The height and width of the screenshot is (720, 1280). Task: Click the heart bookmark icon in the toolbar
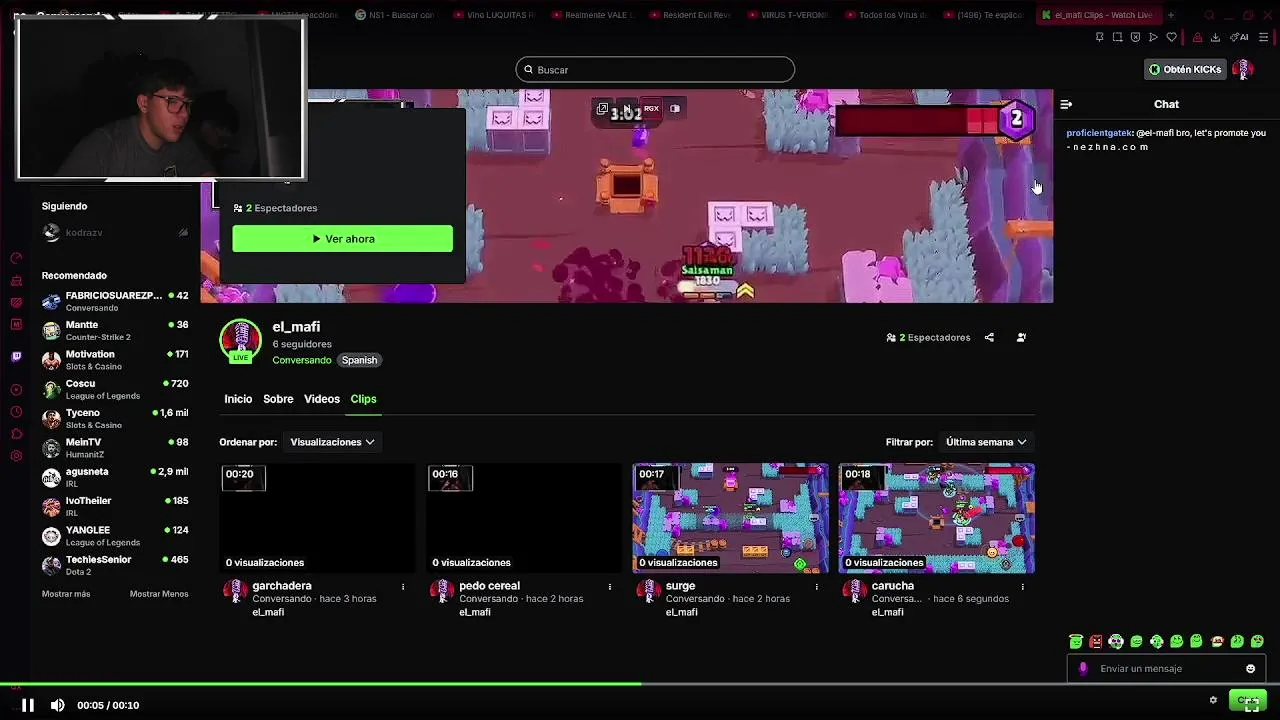(1171, 37)
